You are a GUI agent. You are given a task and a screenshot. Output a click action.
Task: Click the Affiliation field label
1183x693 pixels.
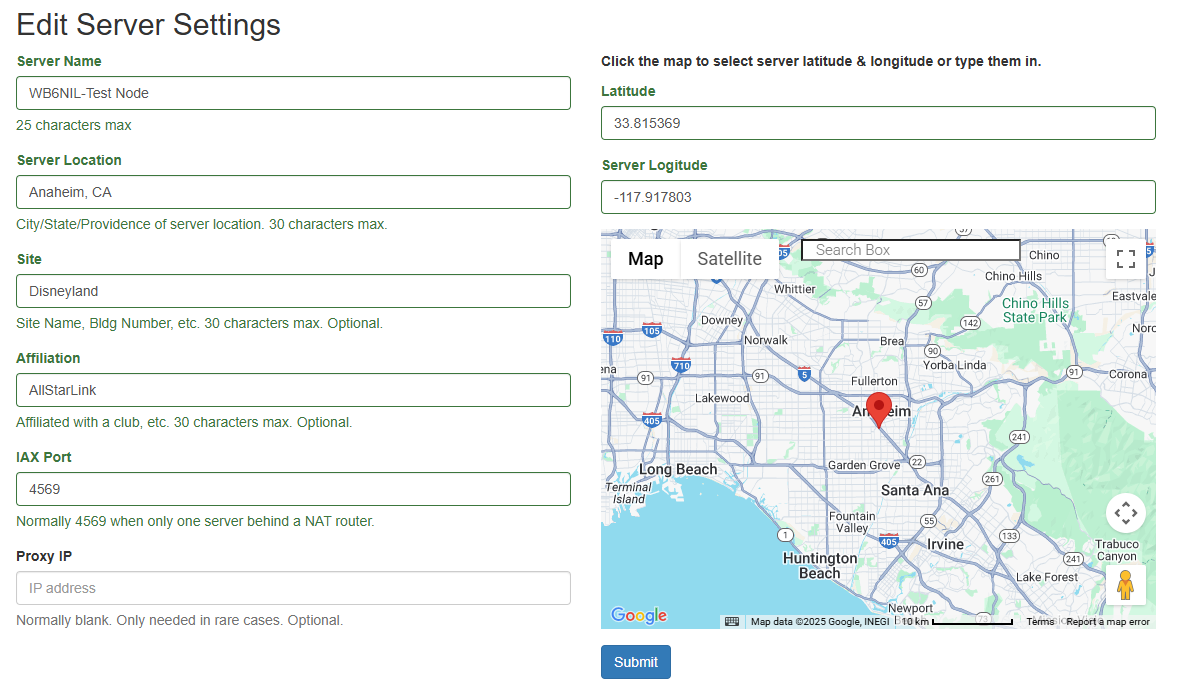tap(48, 358)
